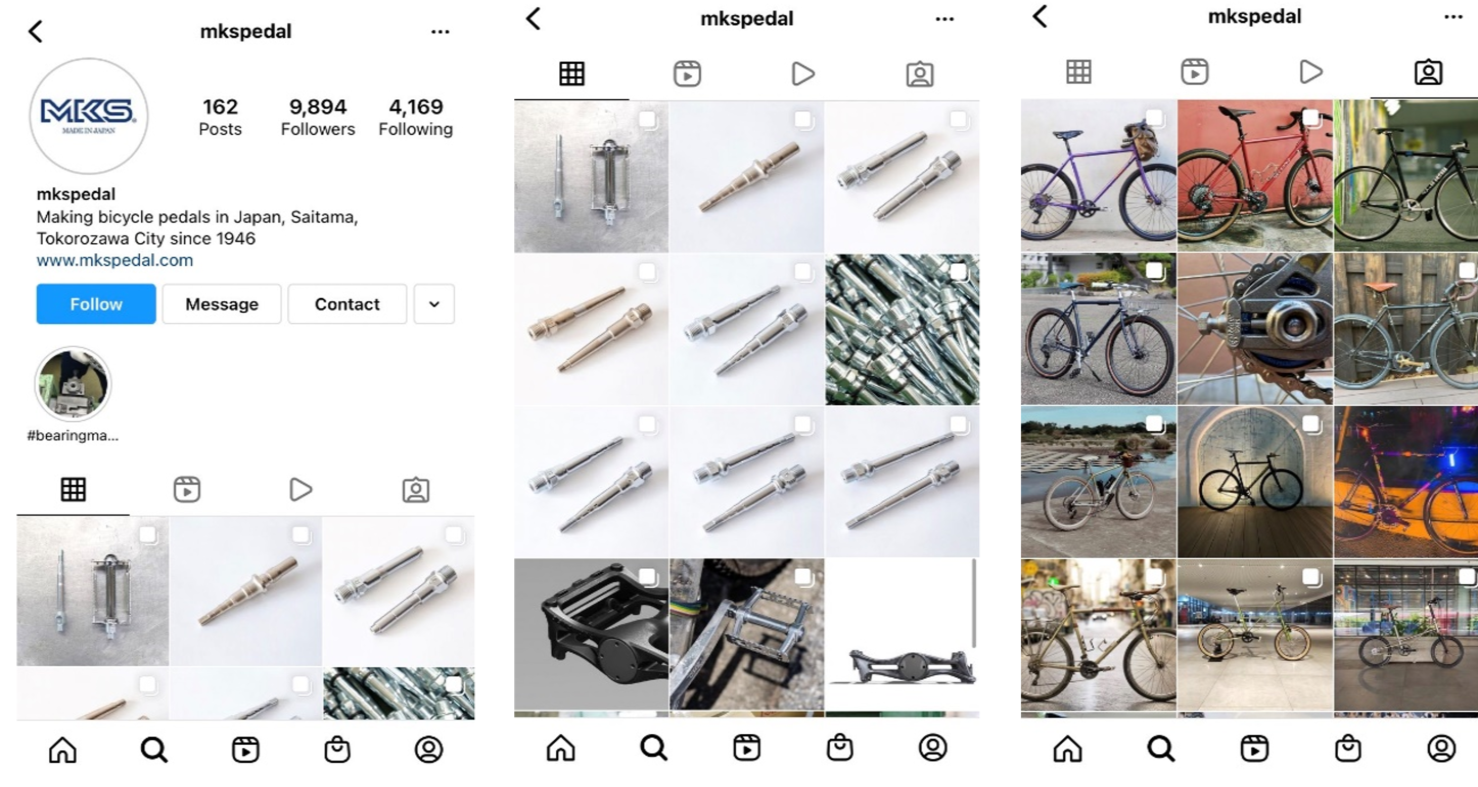1478x787 pixels.
Task: Open the #bearingma... story highlight
Action: (73, 385)
